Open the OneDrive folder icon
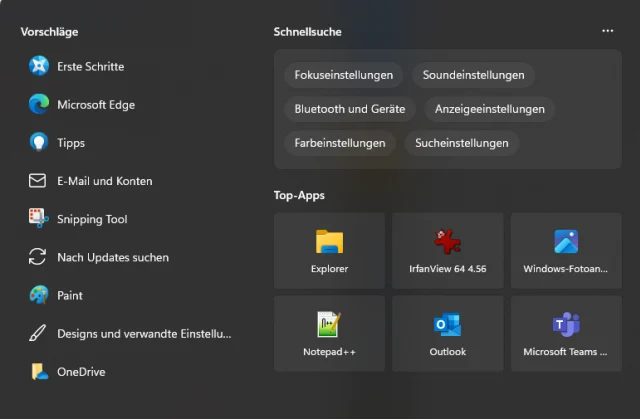 [x=40, y=372]
